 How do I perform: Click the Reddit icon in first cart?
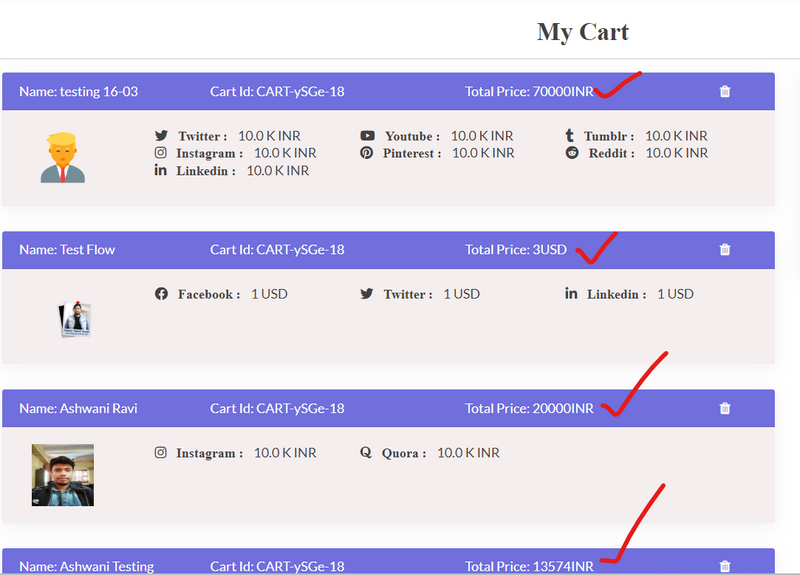click(572, 153)
